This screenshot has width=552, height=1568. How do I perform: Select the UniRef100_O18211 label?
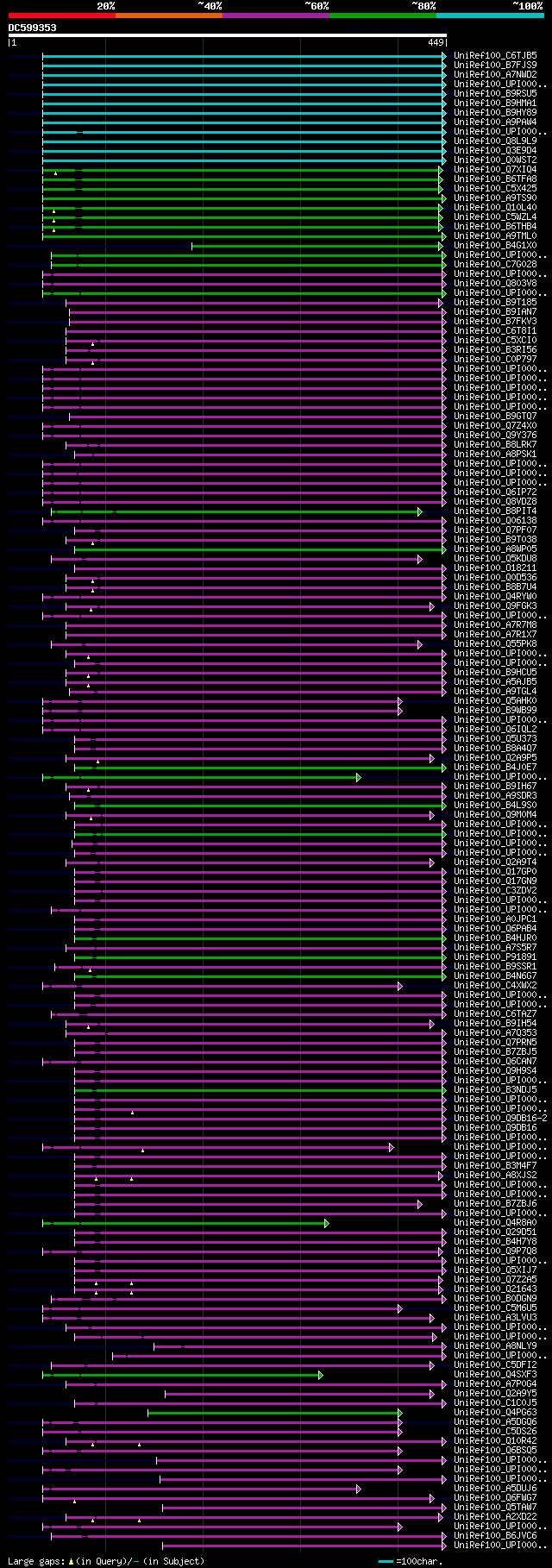click(495, 568)
